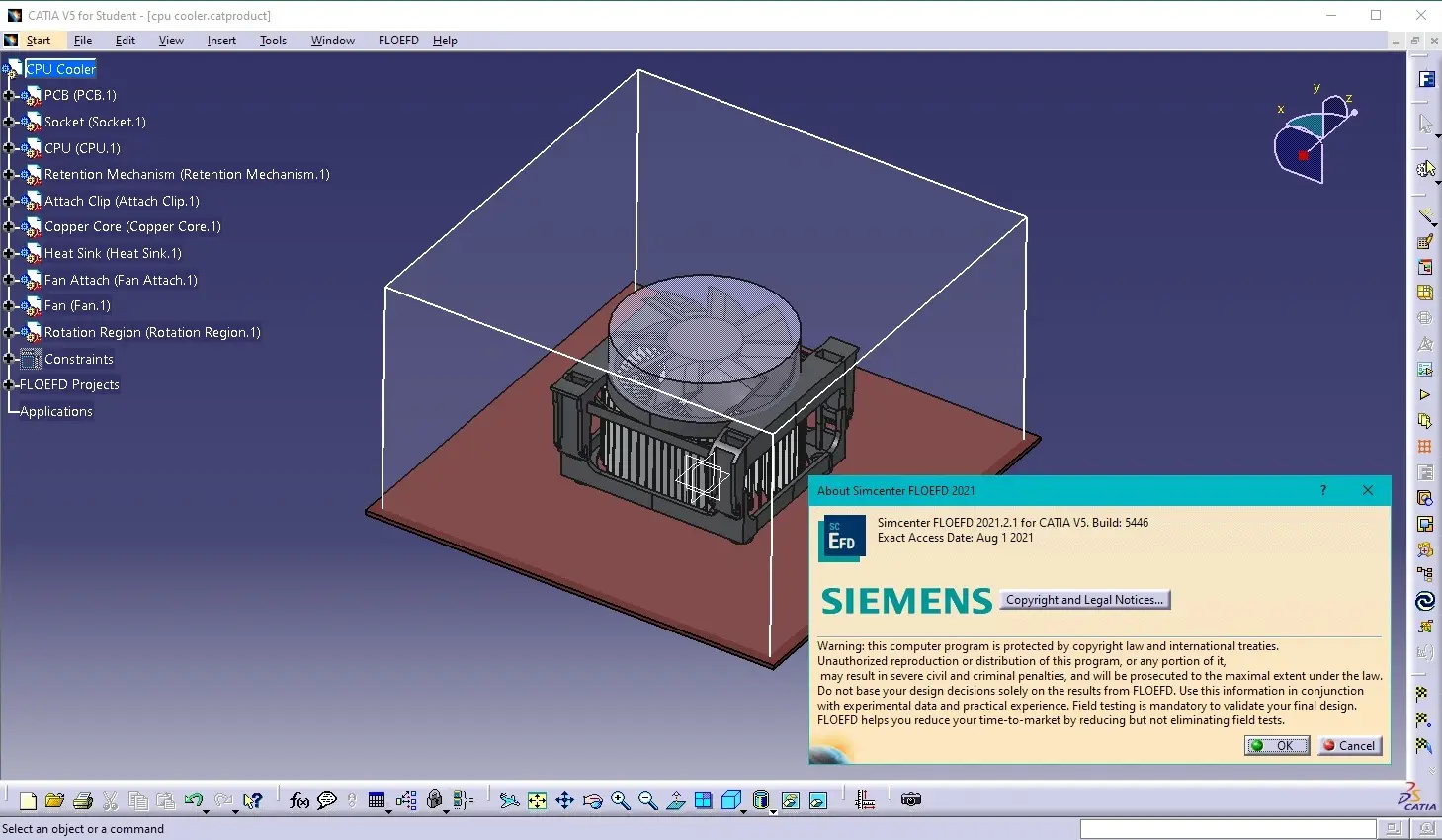Click the Swap Visible Space icon

coord(817,800)
